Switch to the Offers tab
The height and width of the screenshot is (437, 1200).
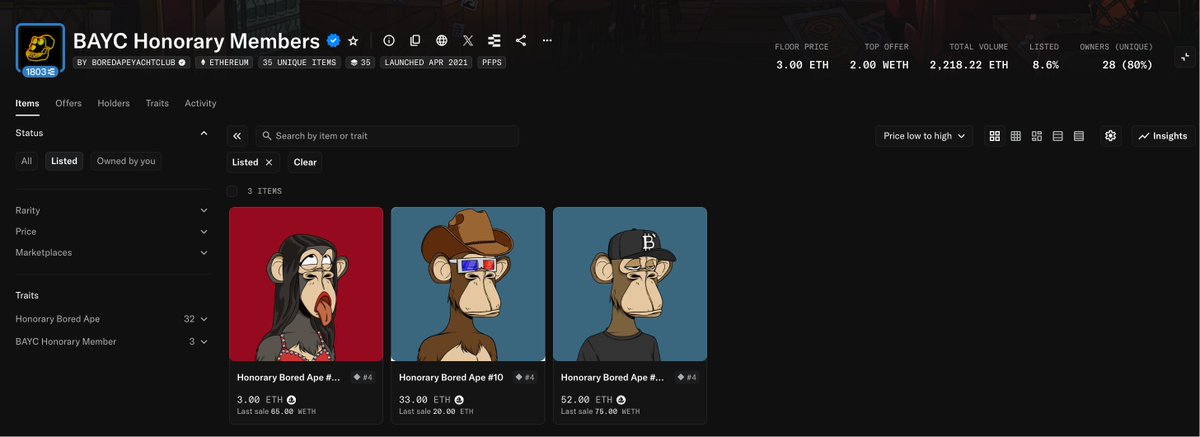click(69, 103)
